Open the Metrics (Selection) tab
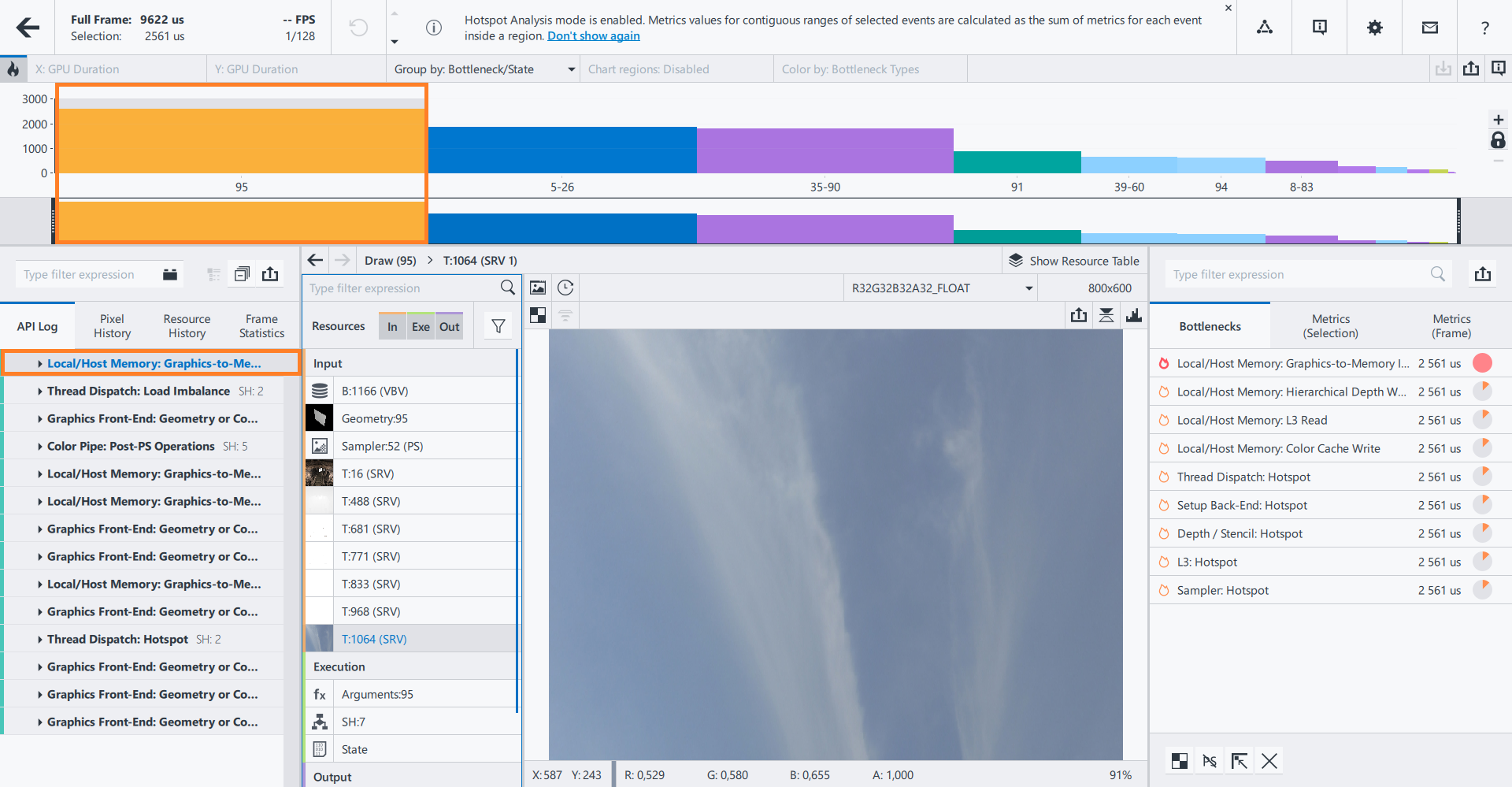 1331,326
